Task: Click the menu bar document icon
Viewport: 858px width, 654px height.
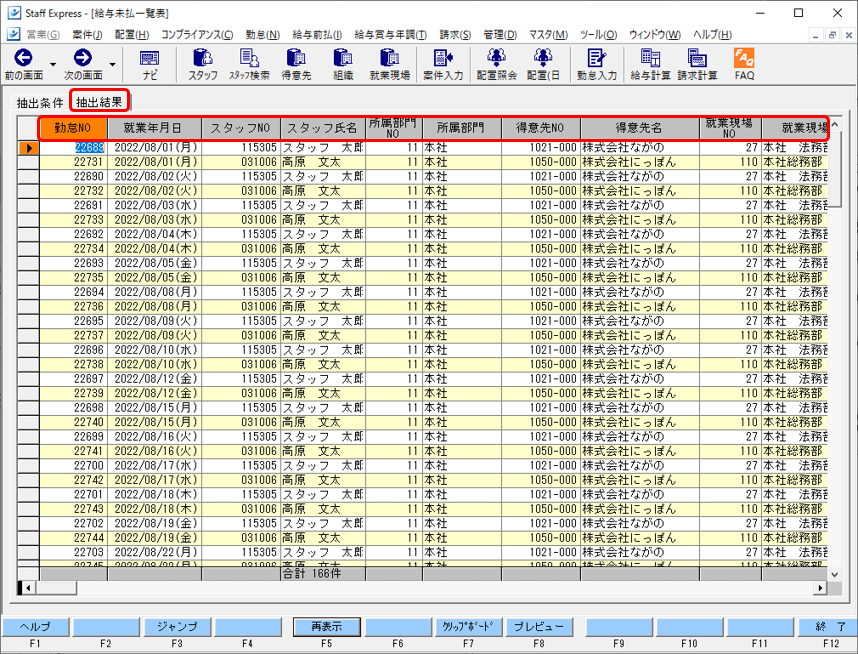Action: (13, 34)
